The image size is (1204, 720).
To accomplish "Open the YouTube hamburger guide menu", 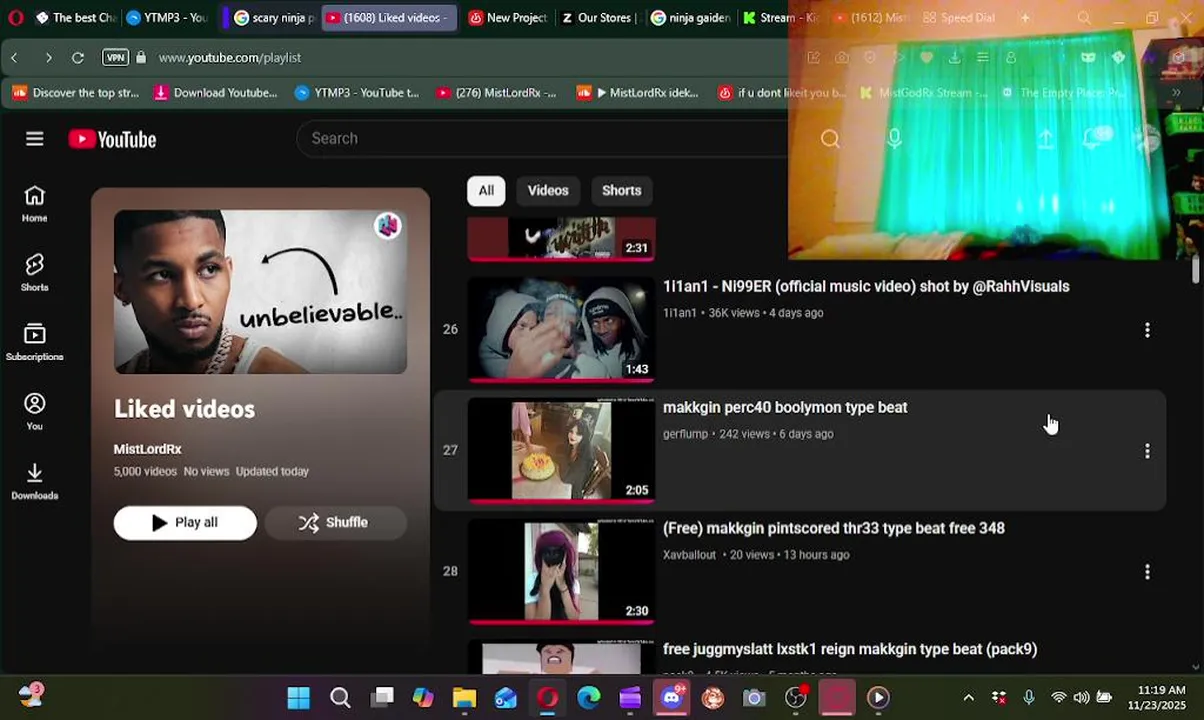I will [35, 139].
